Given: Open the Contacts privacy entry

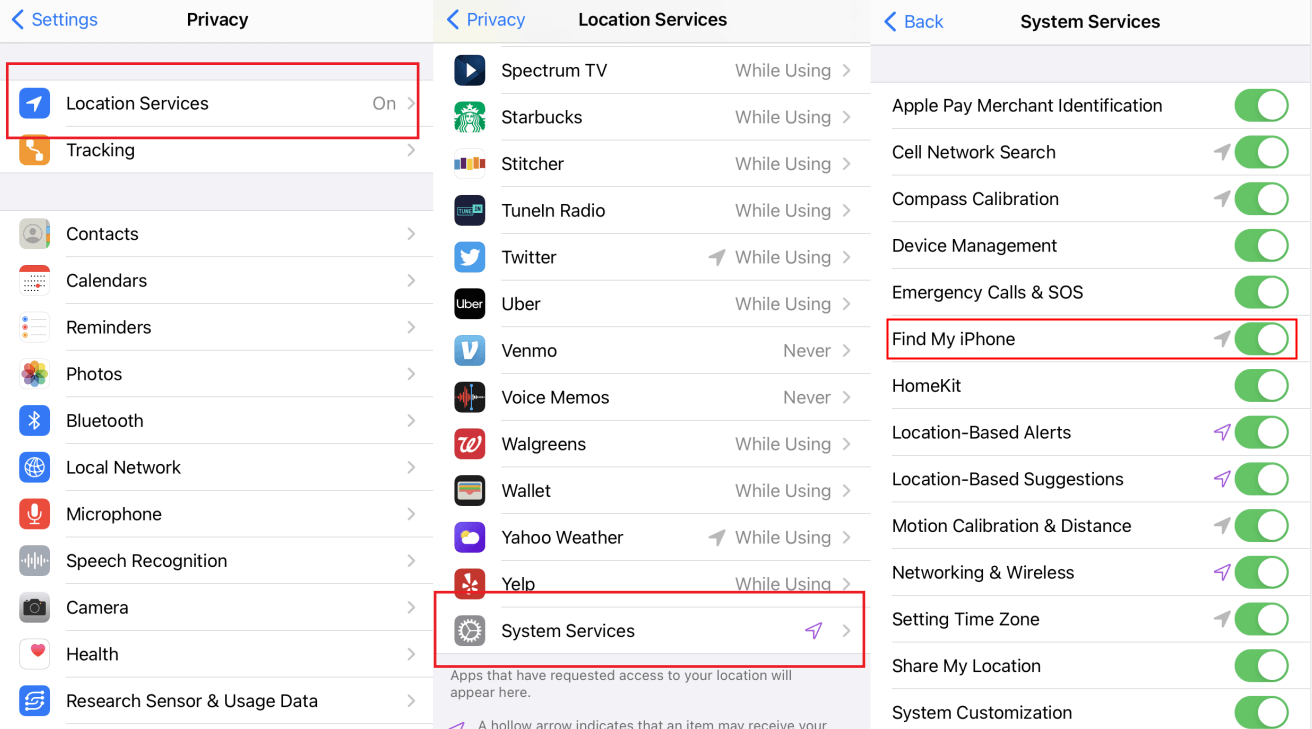Looking at the screenshot, I should tap(217, 234).
